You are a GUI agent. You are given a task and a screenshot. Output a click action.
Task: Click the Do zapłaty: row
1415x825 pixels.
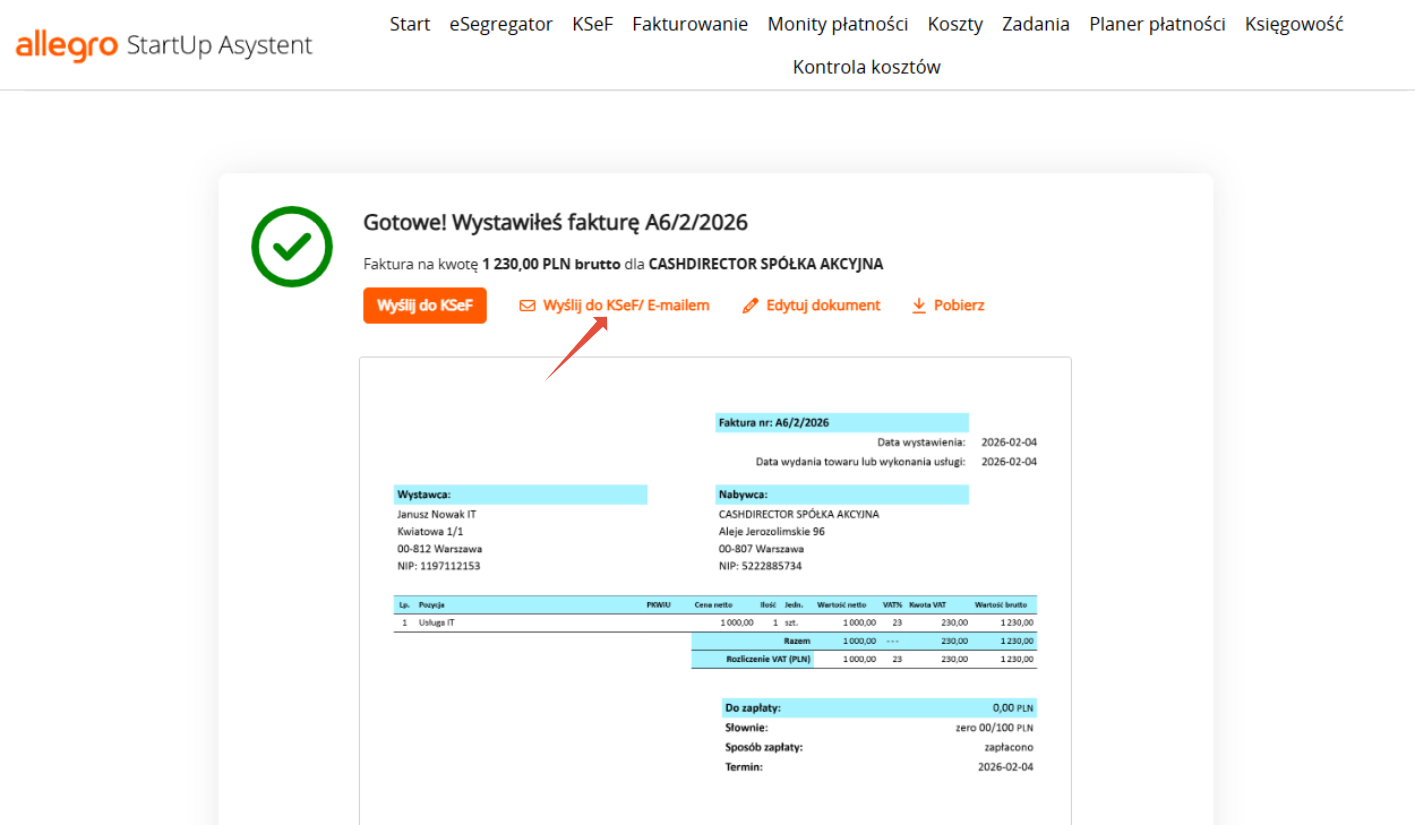[879, 707]
